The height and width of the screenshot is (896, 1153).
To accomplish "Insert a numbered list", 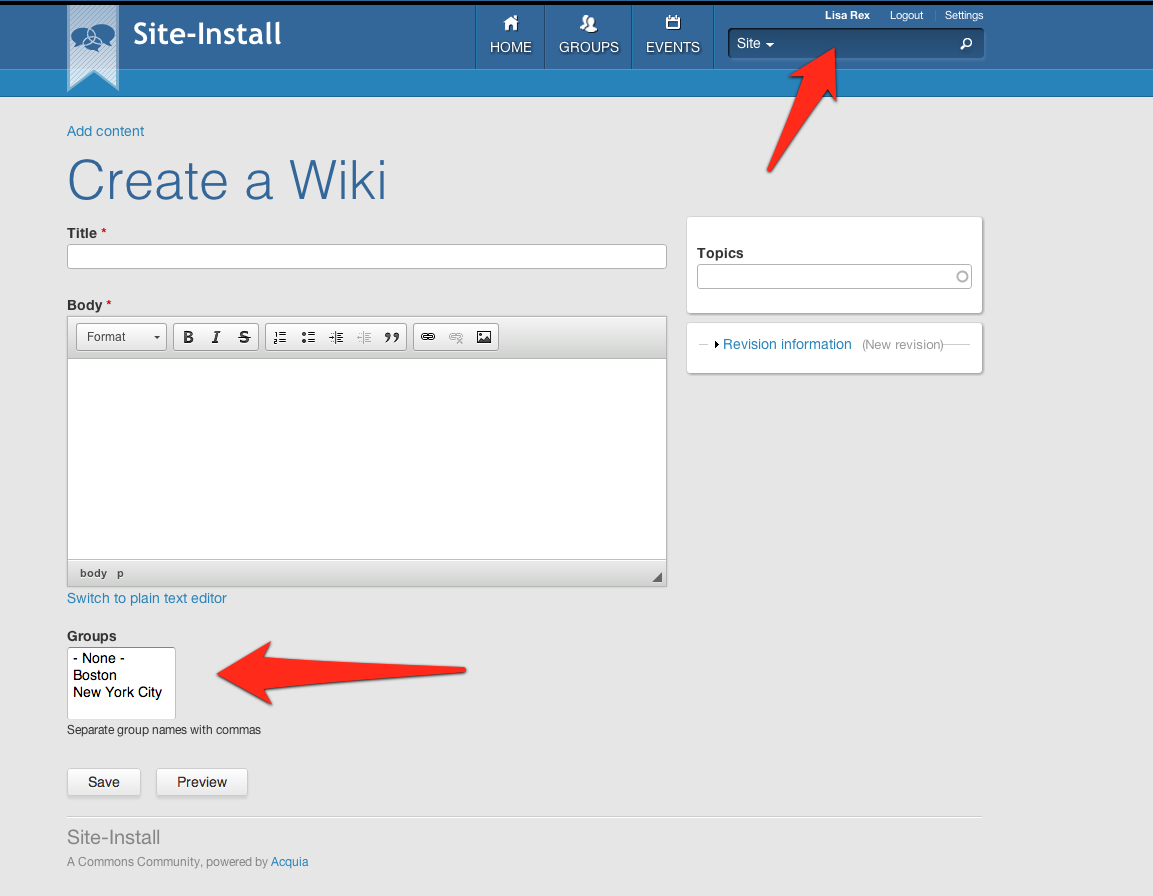I will click(x=280, y=337).
